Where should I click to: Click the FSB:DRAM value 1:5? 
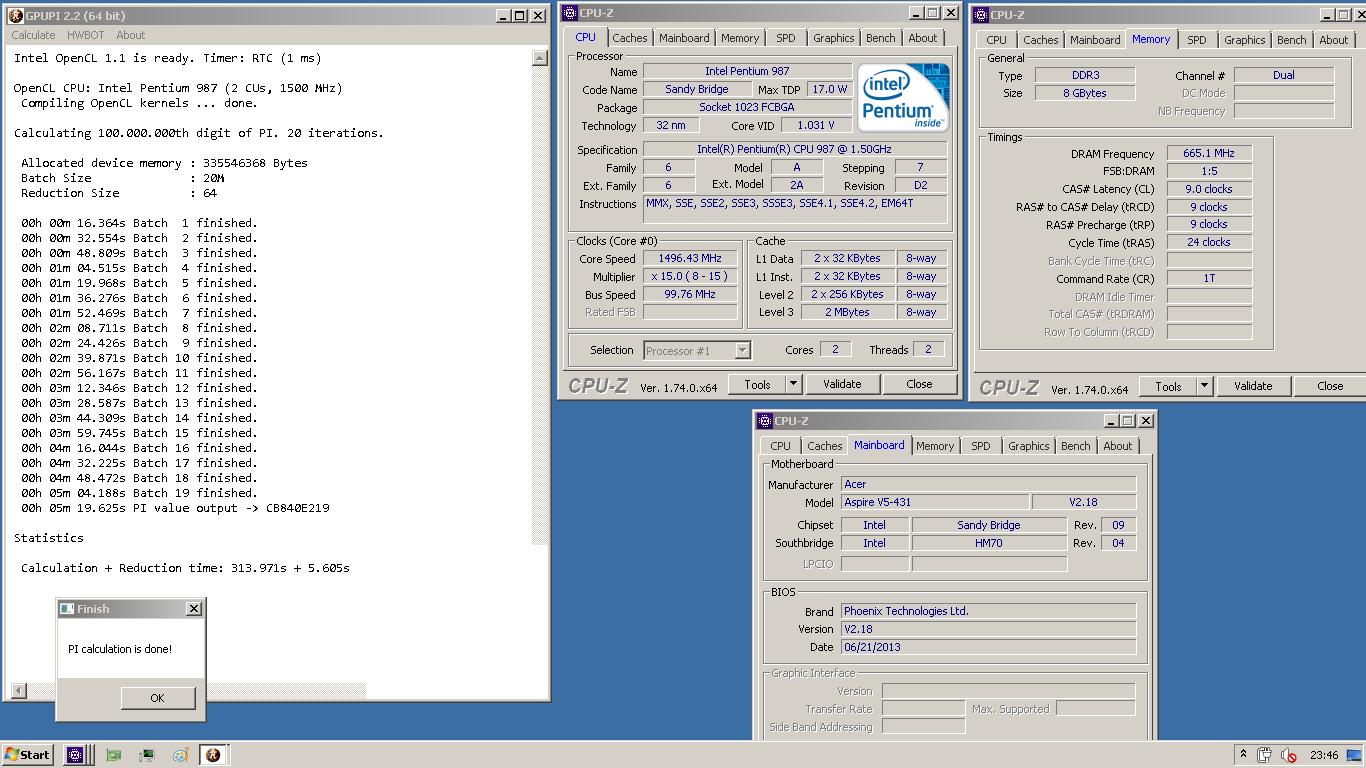point(1209,172)
